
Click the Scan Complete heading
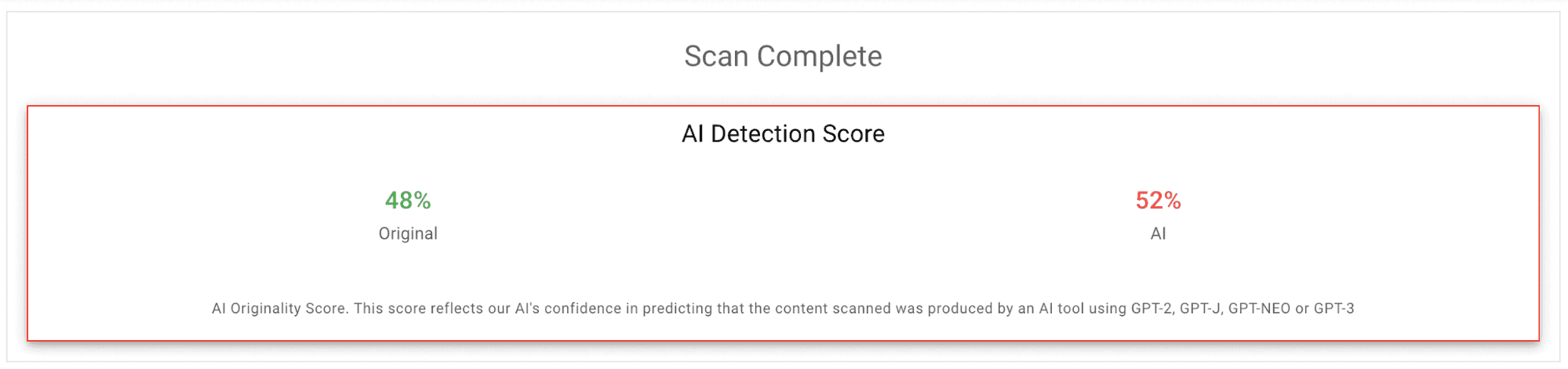[x=783, y=56]
